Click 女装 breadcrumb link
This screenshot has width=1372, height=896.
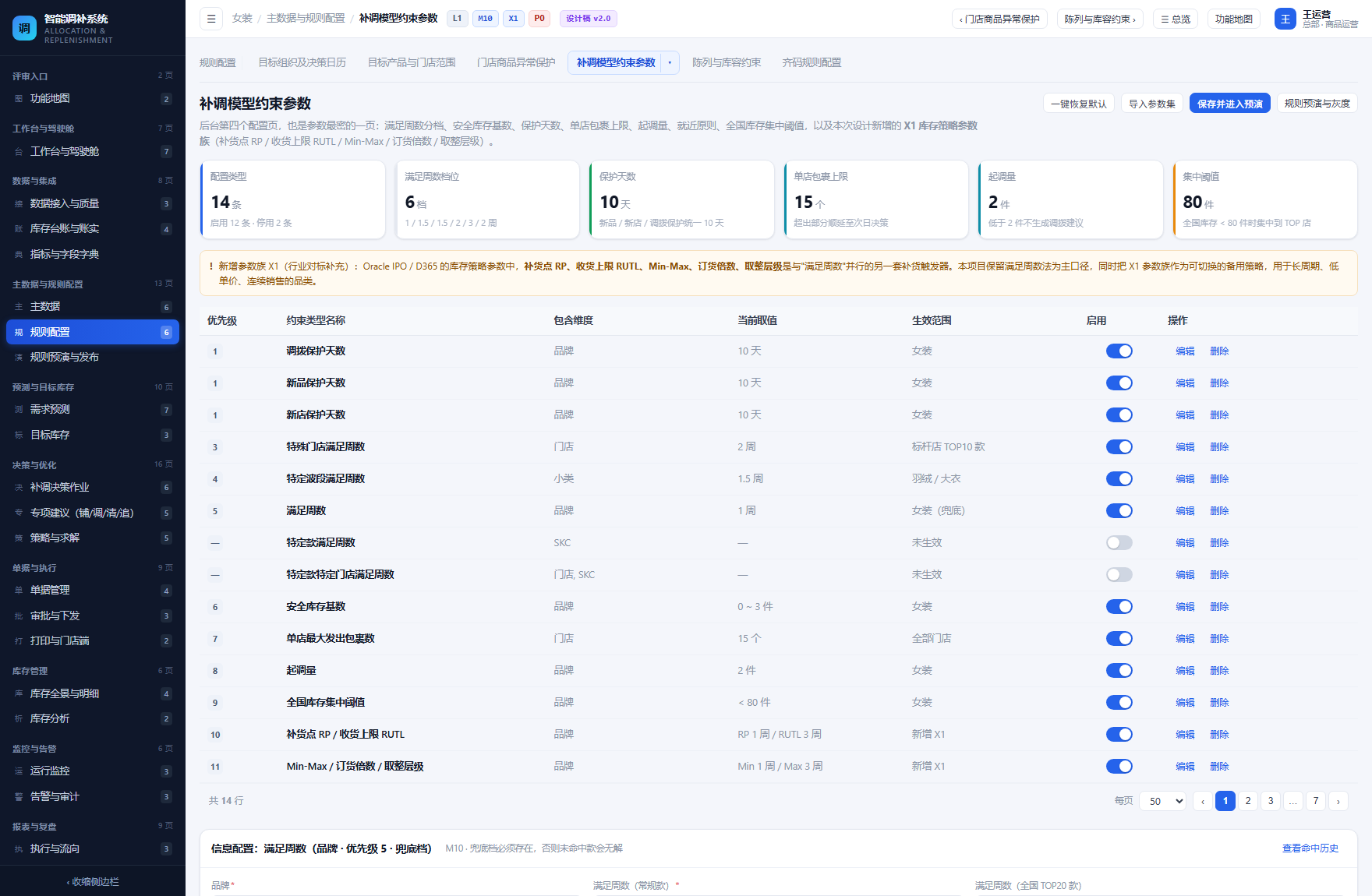[242, 19]
